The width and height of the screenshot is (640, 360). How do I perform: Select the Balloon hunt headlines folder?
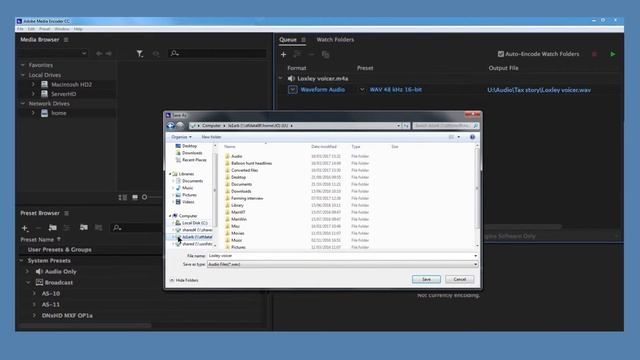click(x=251, y=163)
